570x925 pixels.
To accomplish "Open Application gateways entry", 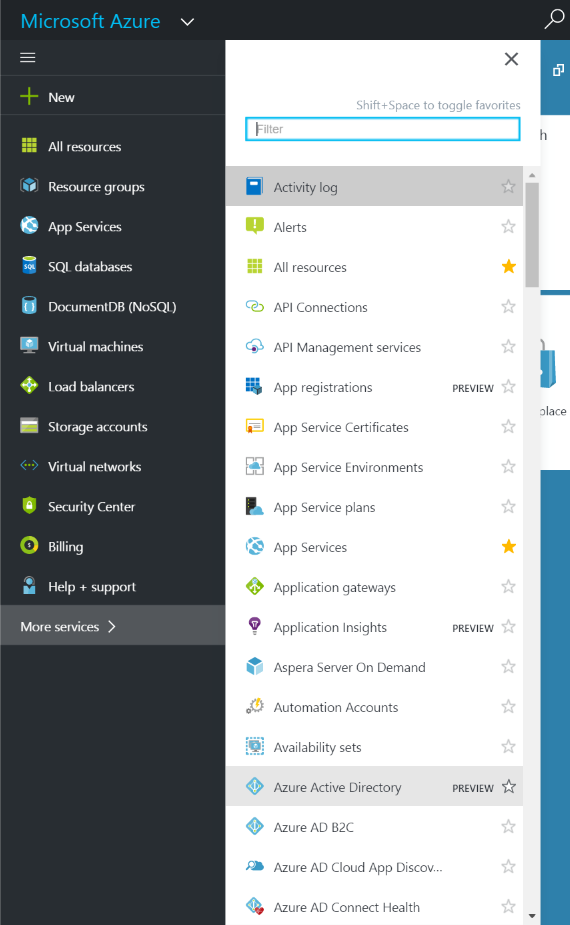I will (x=374, y=586).
